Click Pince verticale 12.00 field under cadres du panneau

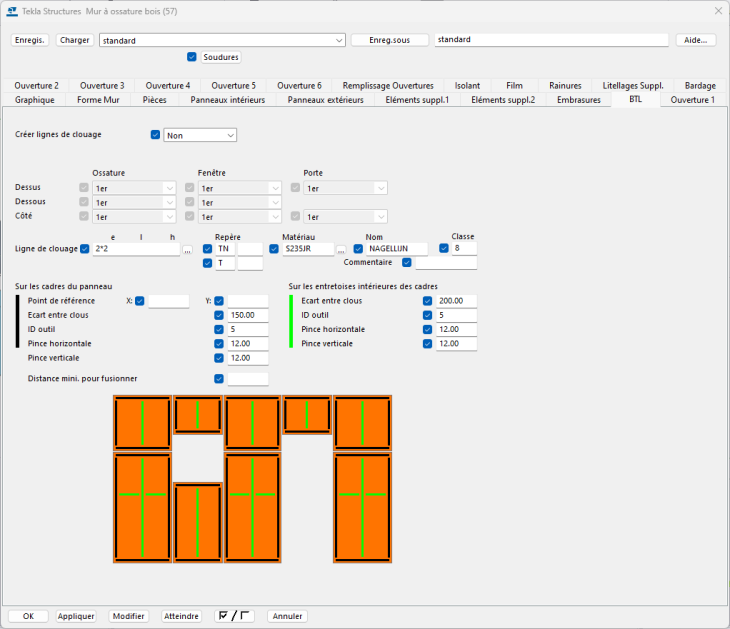coord(248,358)
